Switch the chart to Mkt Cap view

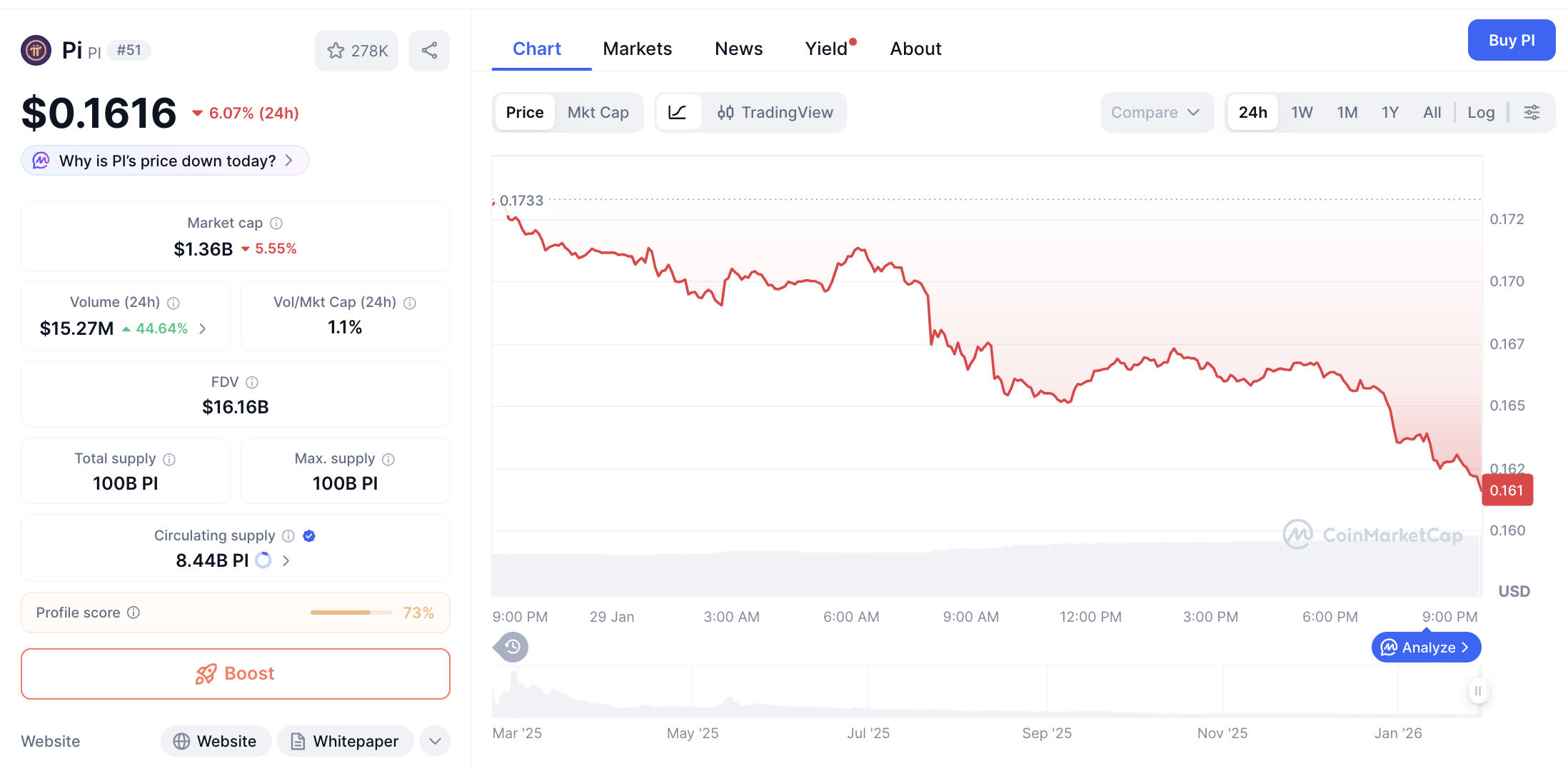(598, 112)
